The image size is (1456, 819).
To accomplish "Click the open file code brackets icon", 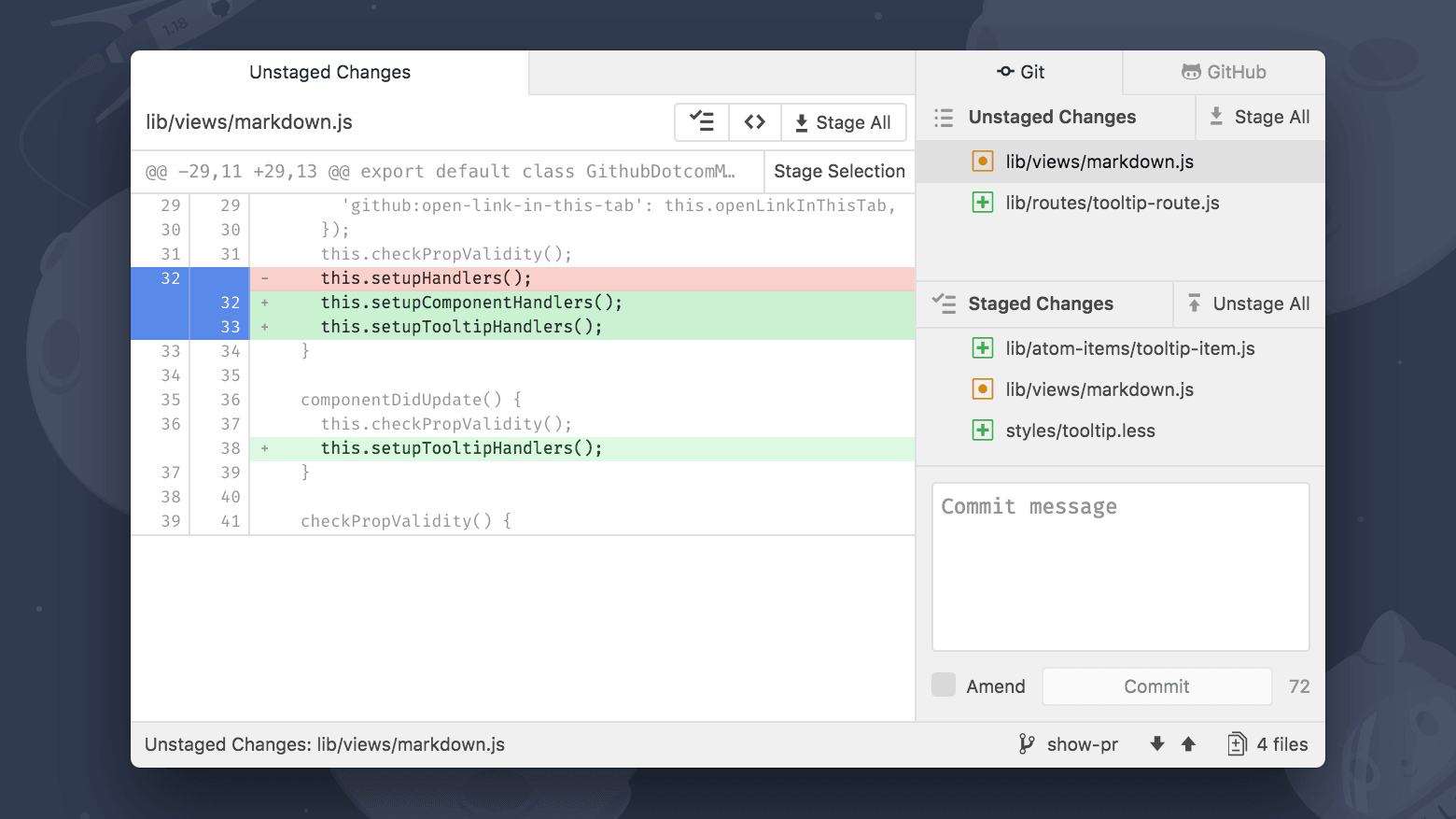I will (x=754, y=122).
